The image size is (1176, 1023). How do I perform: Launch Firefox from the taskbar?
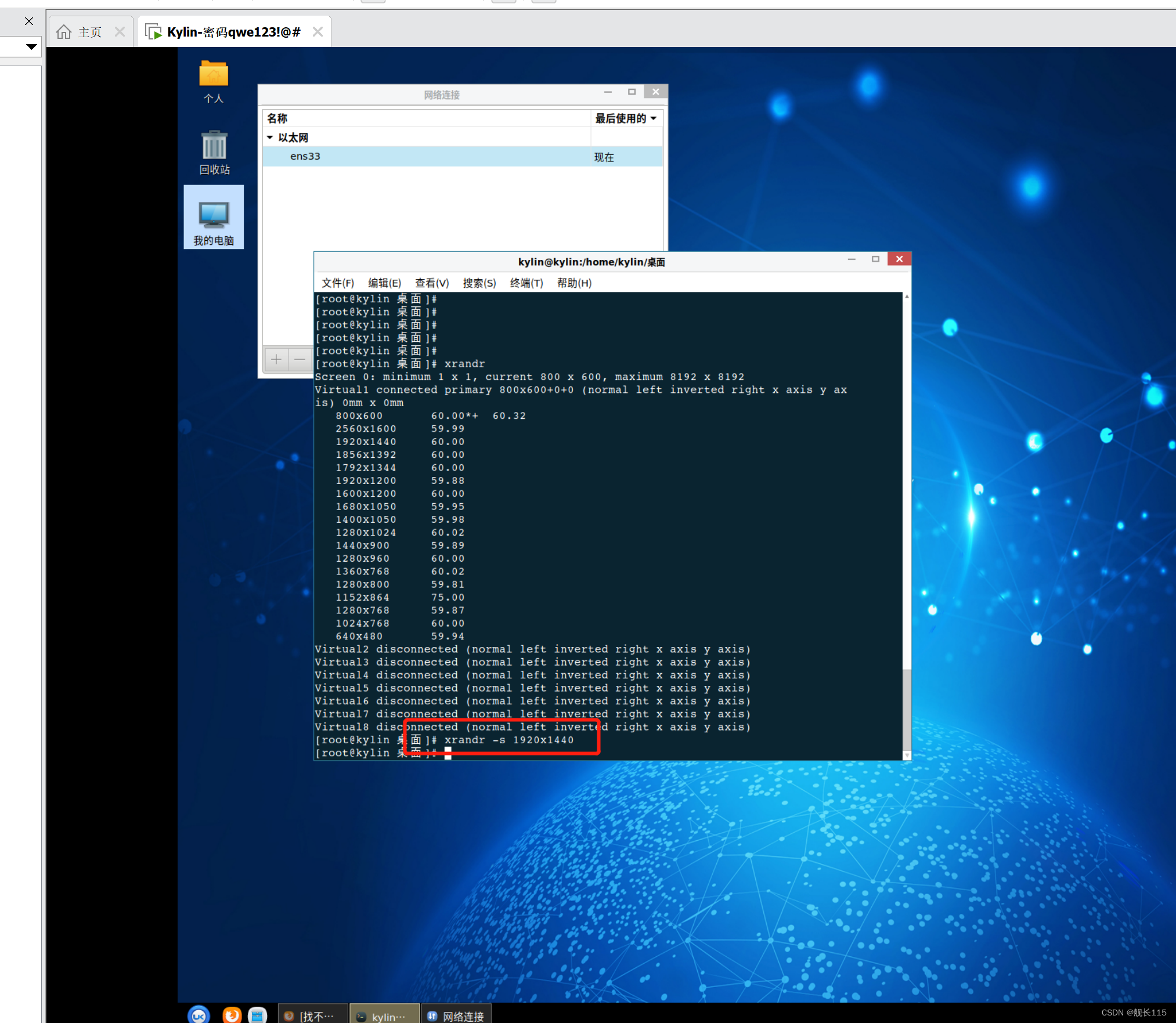[x=232, y=1015]
